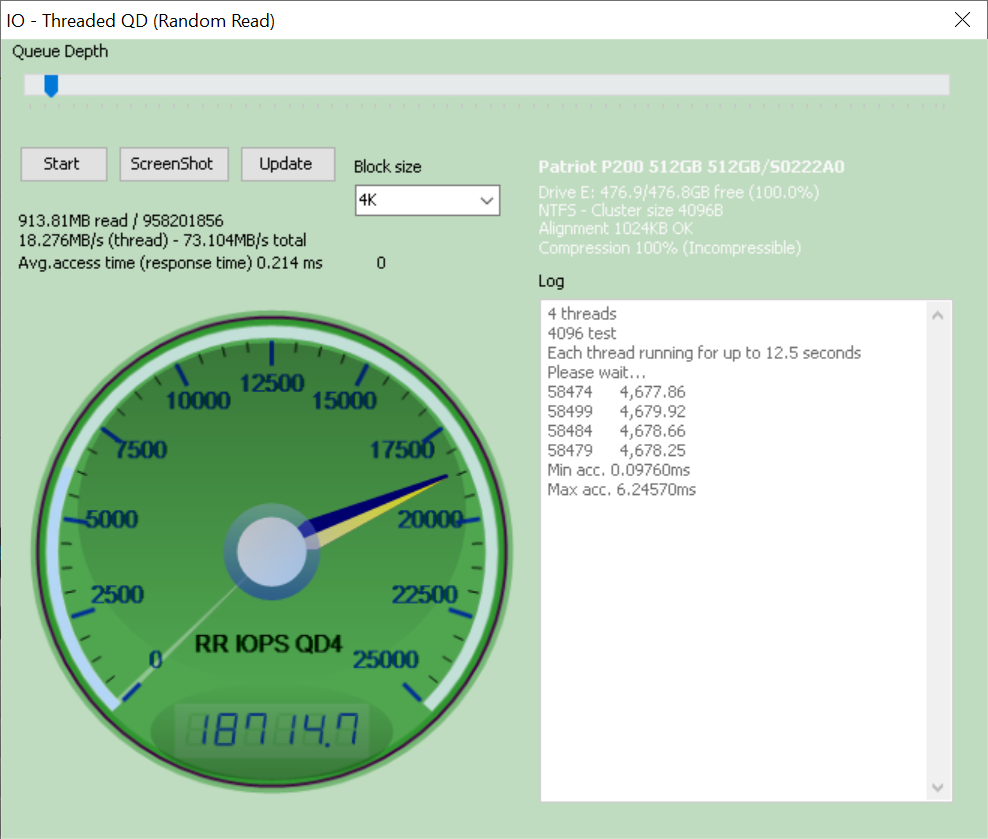Screen dimensions: 988x839
Task: Click the log row '58474 4,677.86'
Action: 616,392
